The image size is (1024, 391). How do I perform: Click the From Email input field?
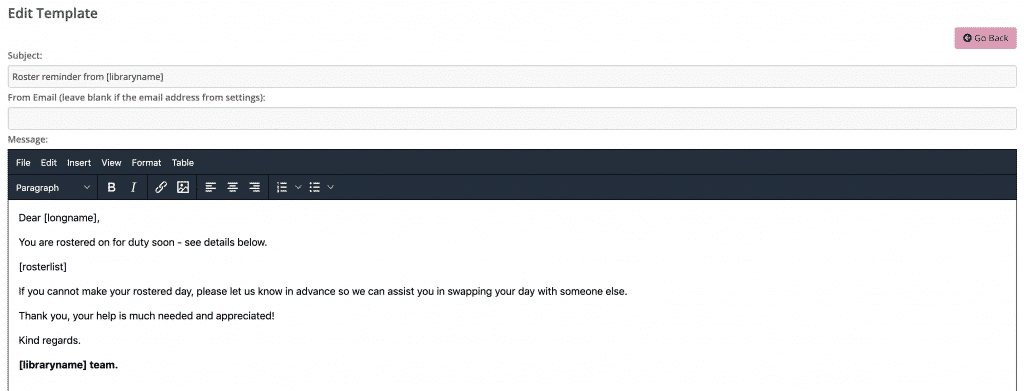[x=512, y=118]
